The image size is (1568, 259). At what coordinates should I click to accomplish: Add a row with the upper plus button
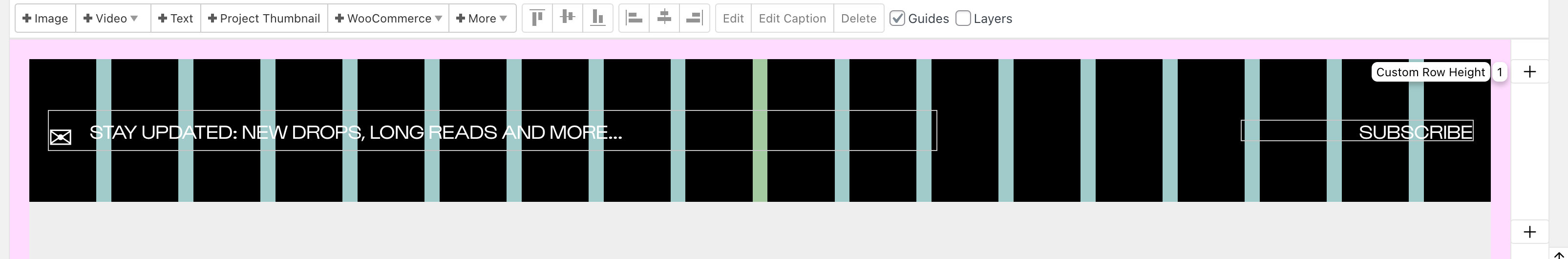click(1529, 72)
